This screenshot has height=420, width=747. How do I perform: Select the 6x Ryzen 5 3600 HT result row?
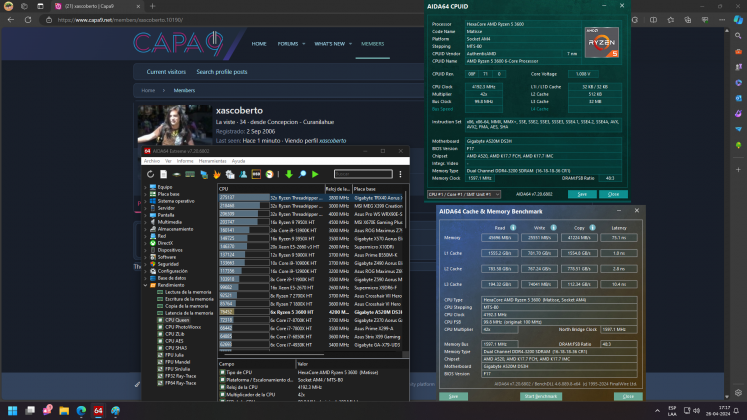(311, 312)
